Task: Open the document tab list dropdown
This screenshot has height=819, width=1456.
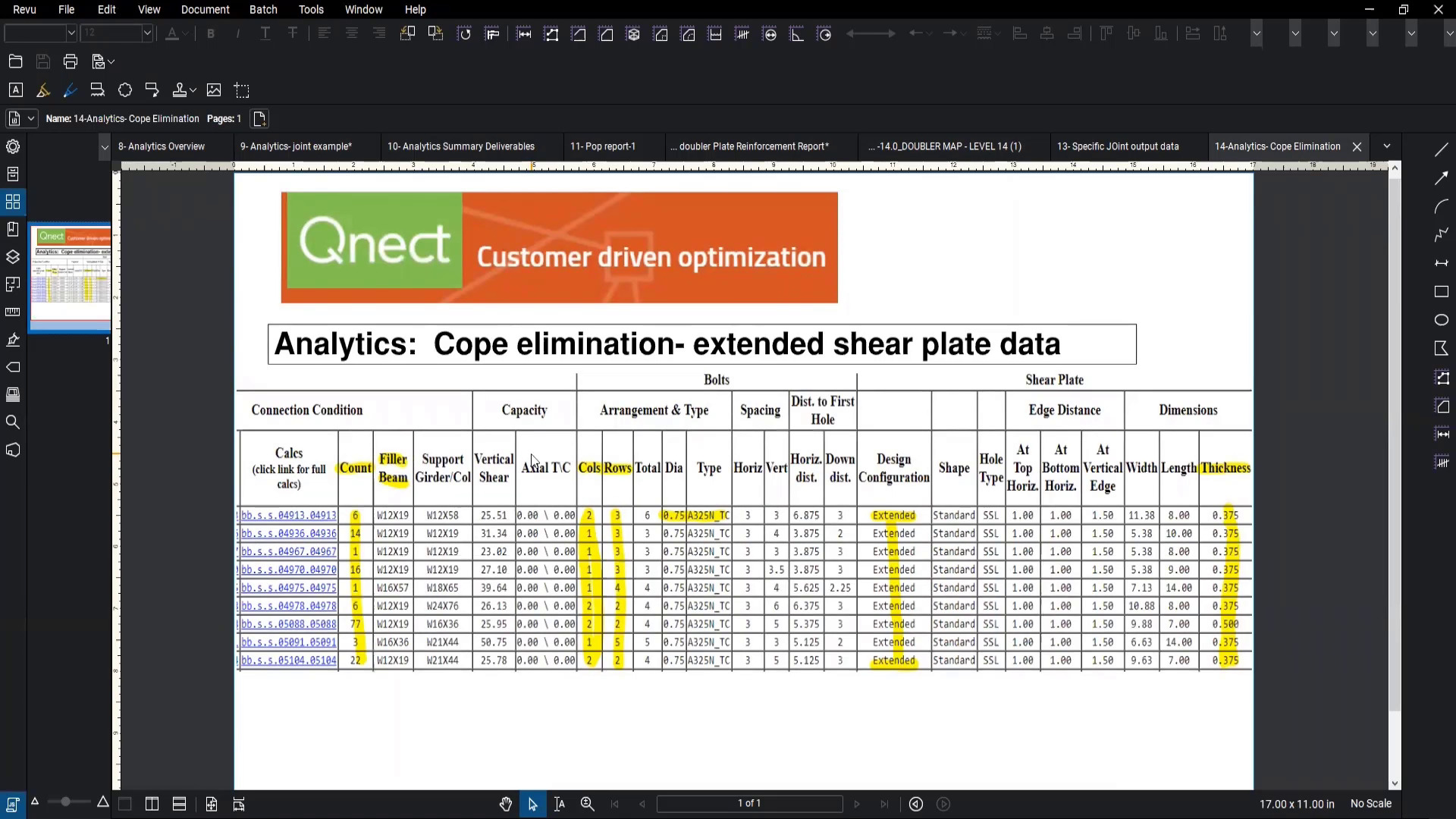Action: click(1387, 146)
